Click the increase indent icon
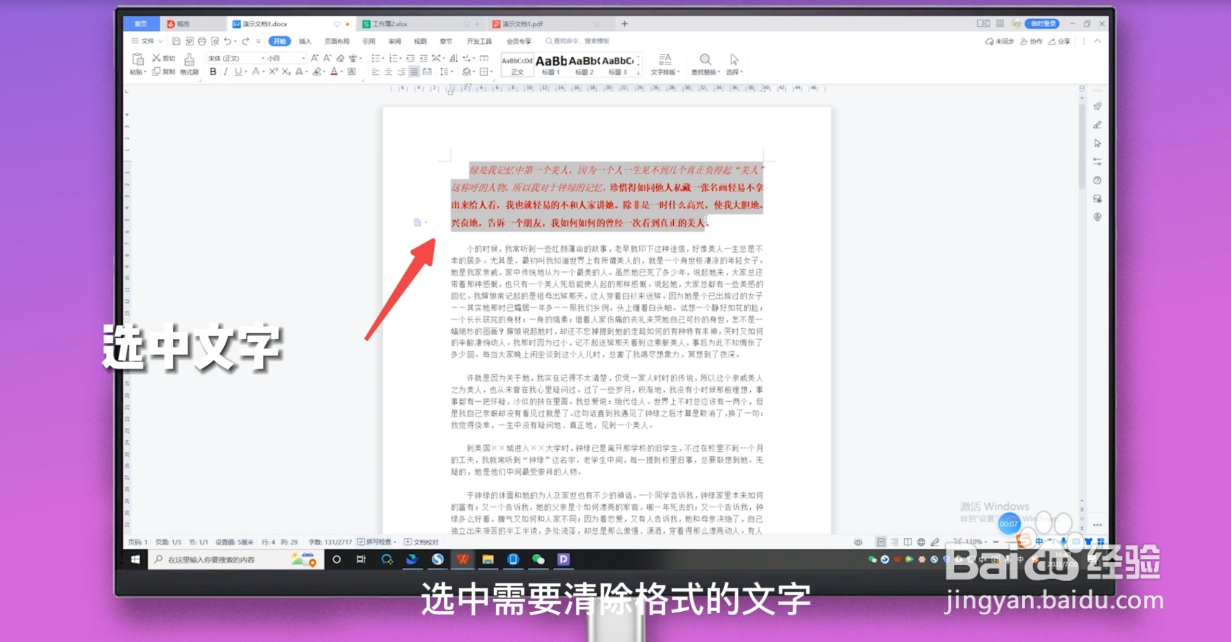This screenshot has width=1231, height=642. click(424, 58)
